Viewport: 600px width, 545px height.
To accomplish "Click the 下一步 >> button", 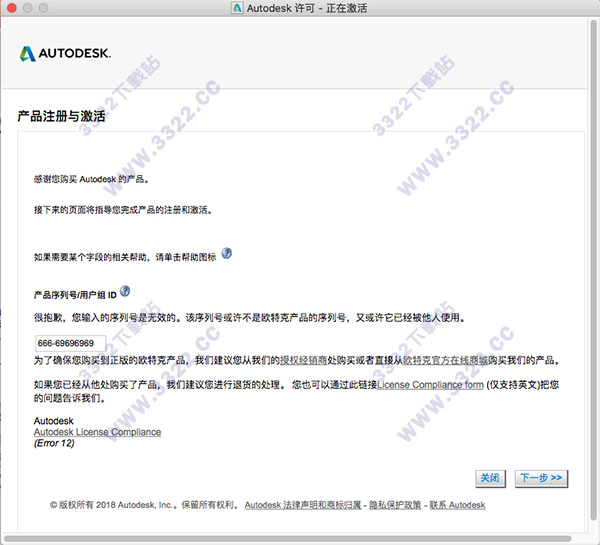I will (x=541, y=478).
